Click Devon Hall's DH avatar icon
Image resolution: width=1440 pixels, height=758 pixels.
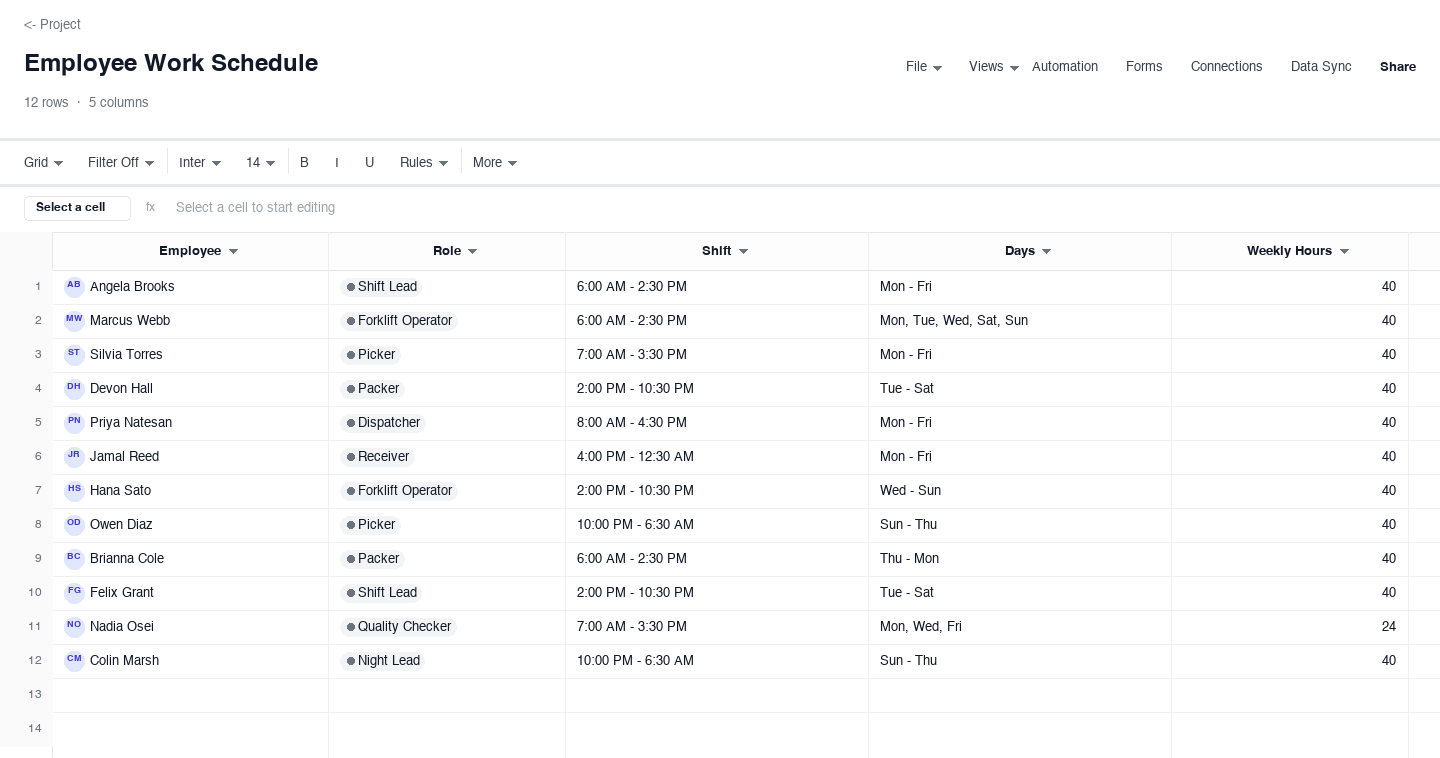point(74,389)
